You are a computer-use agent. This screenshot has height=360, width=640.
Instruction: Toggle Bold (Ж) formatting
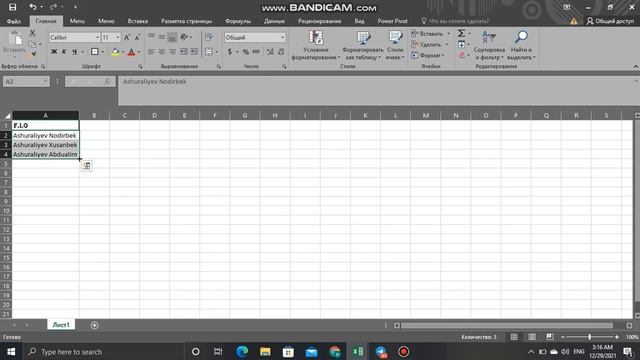tap(54, 52)
